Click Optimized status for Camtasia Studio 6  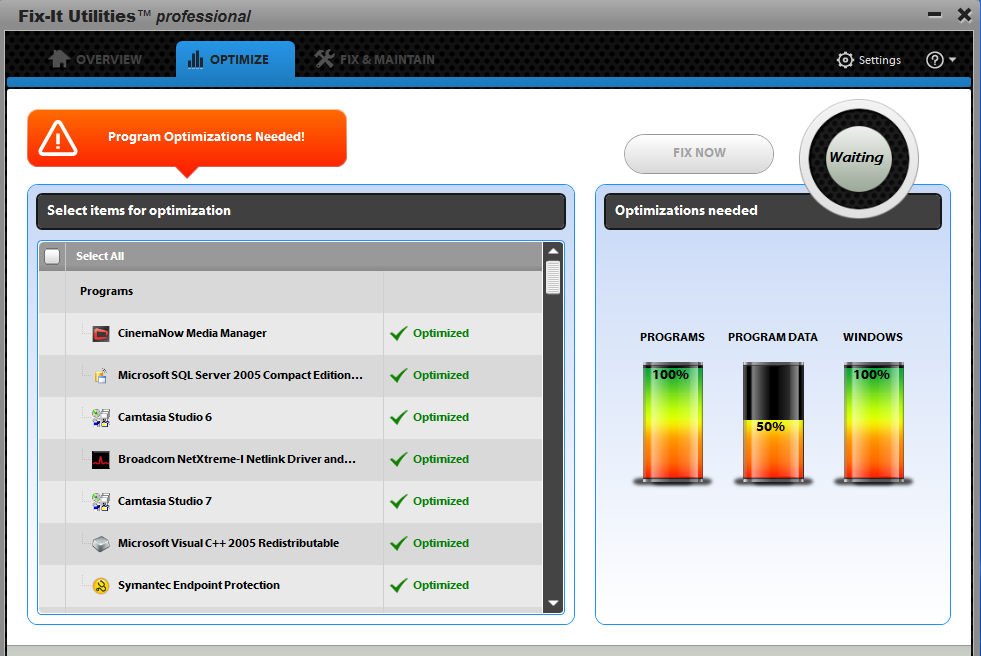point(440,417)
